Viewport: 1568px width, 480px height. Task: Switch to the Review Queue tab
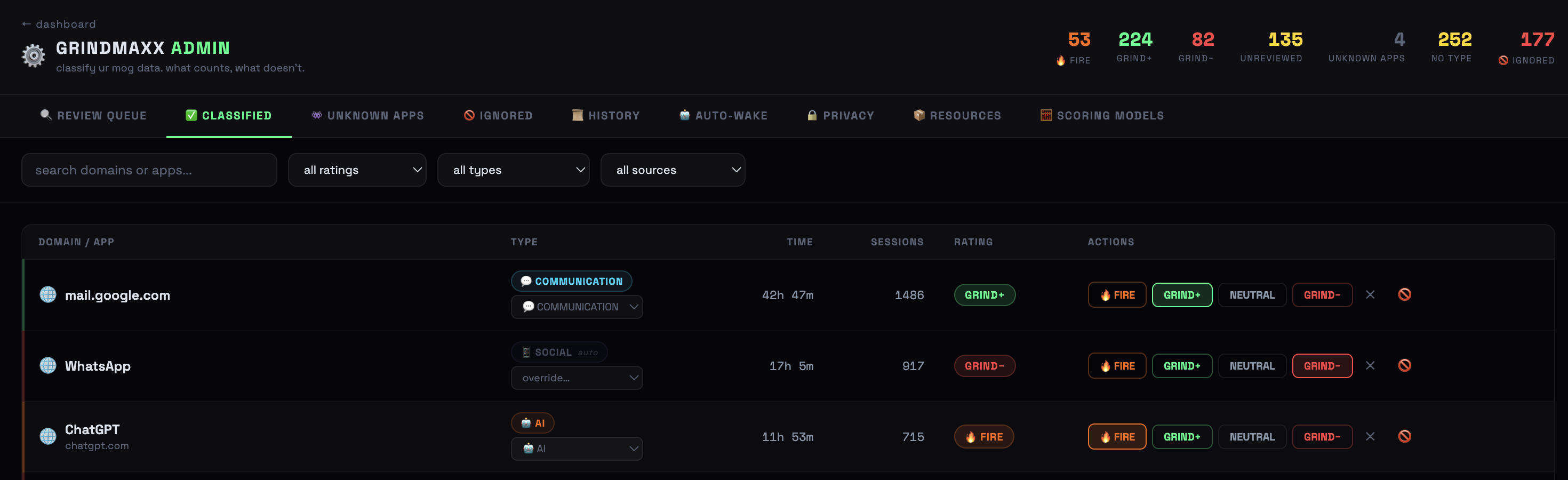[x=93, y=116]
